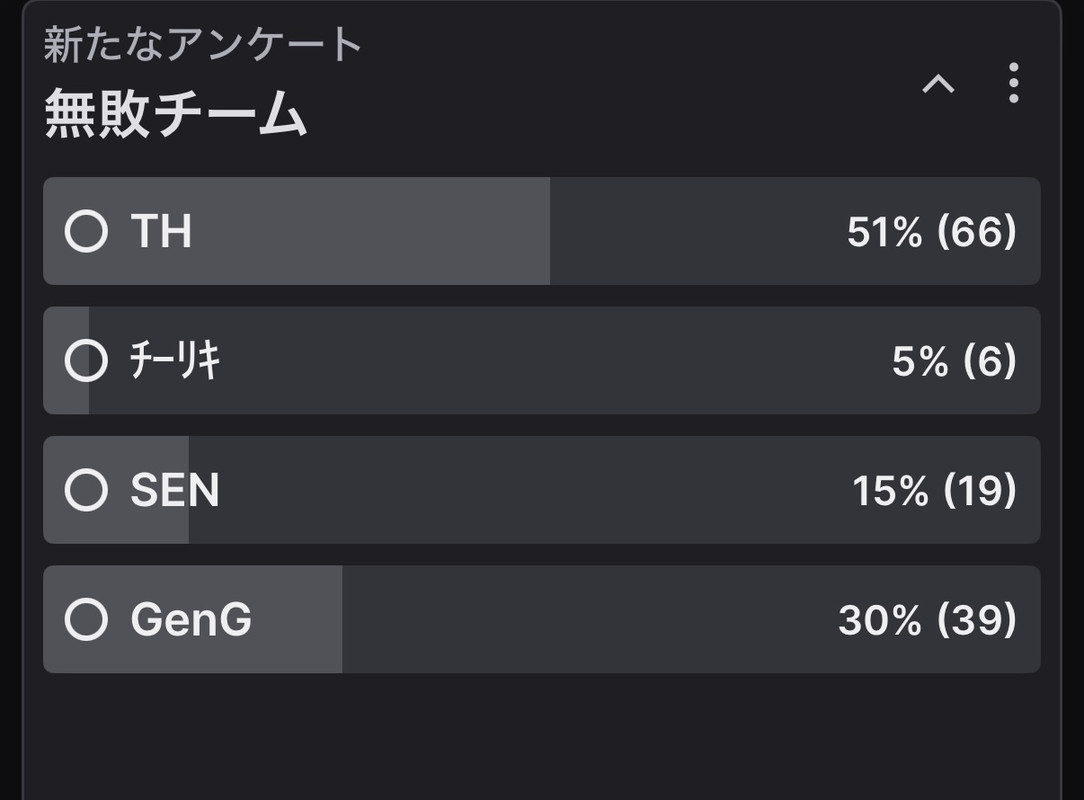Viewport: 1084px width, 800px height.
Task: Open the three-dot more options menu
Action: click(x=1013, y=83)
